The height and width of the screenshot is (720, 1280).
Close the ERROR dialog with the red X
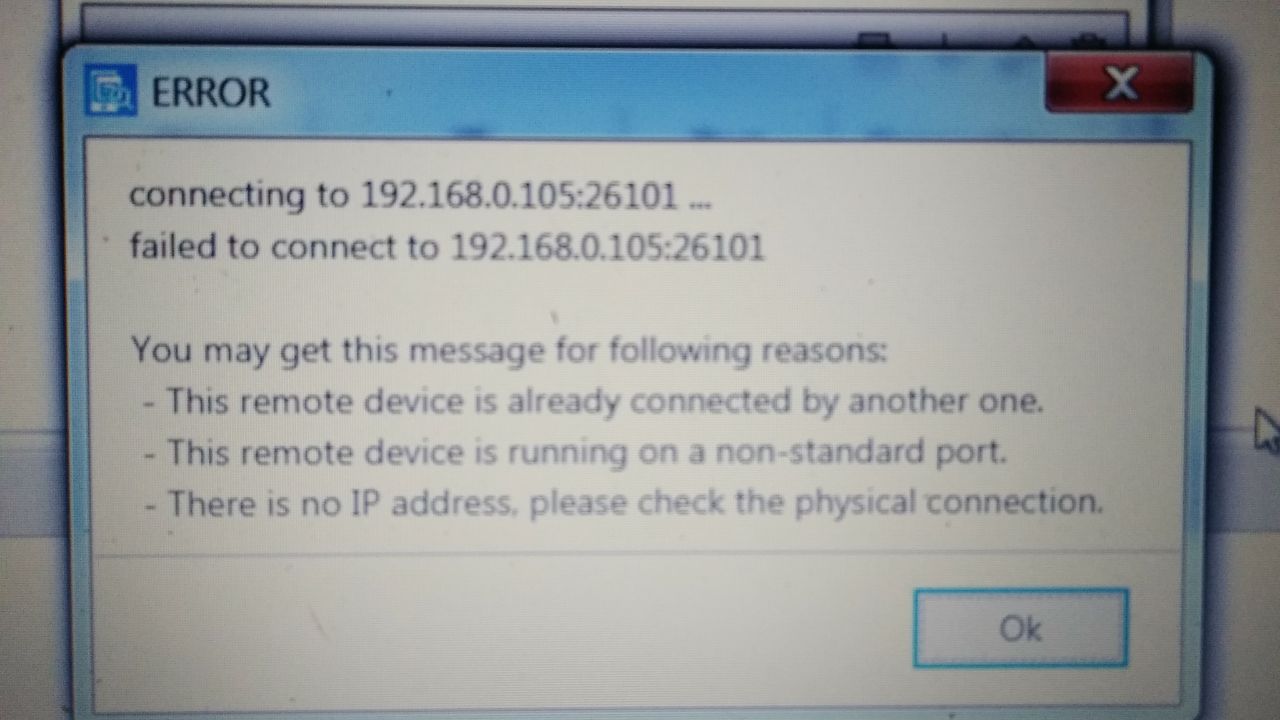coord(1119,84)
